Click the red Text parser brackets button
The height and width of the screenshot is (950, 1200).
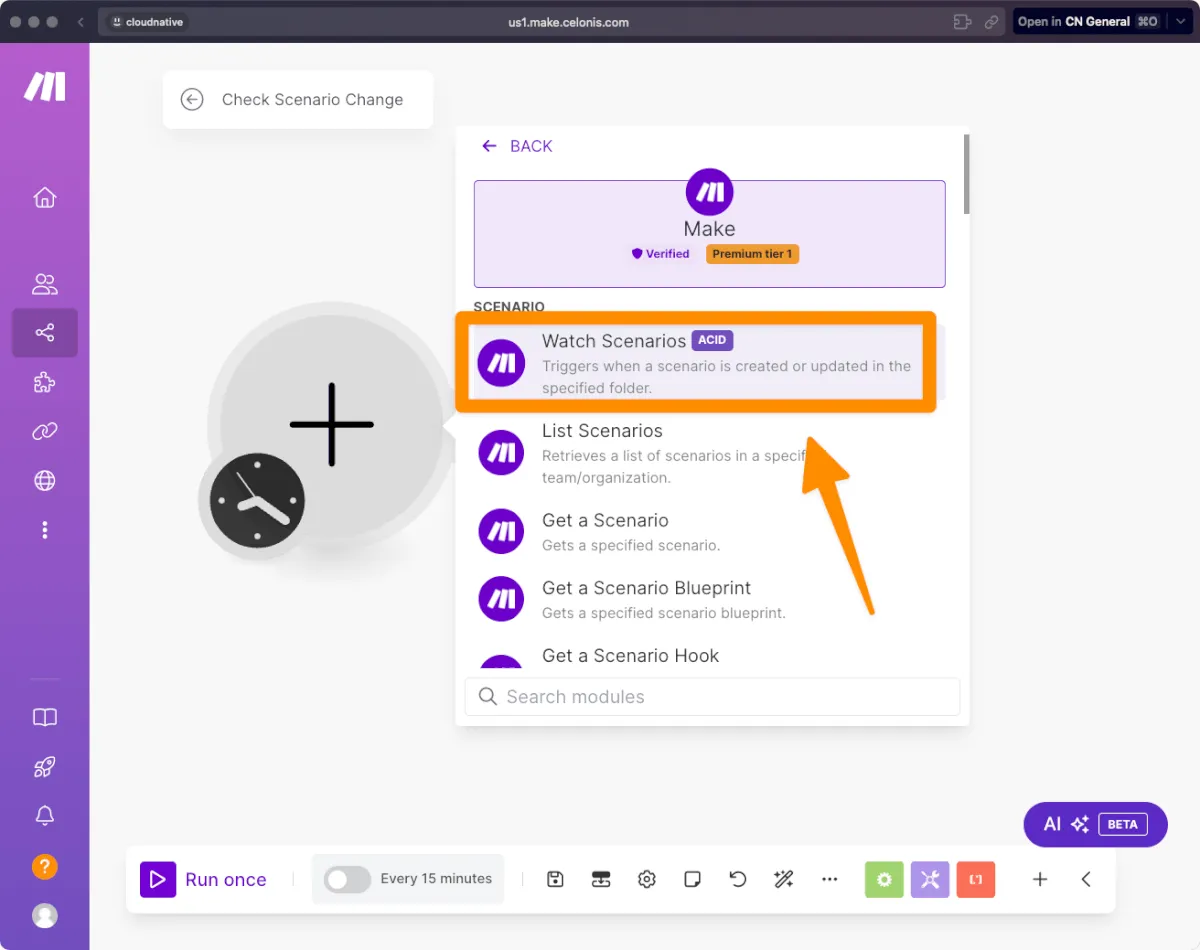[976, 879]
